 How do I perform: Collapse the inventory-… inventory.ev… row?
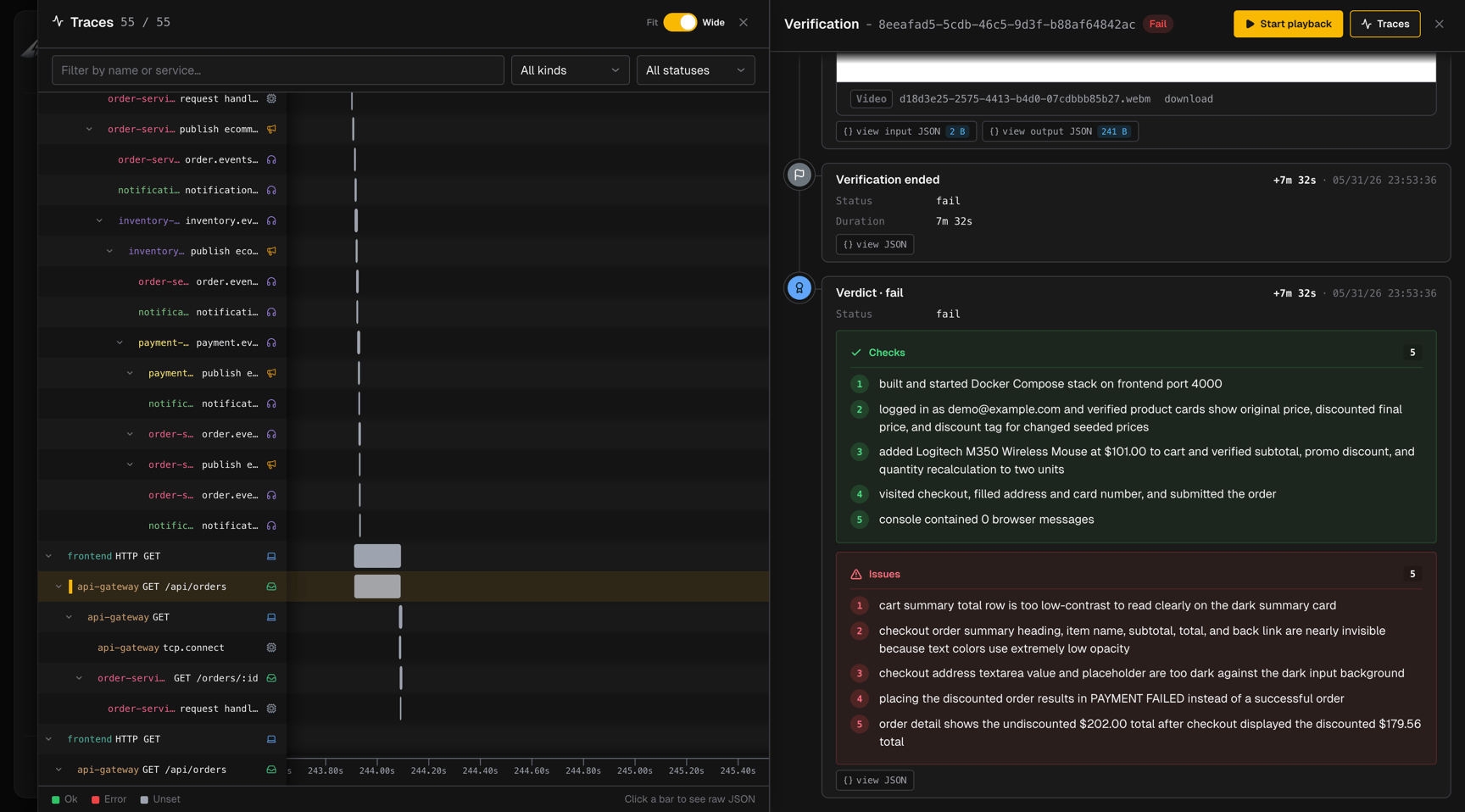point(99,220)
